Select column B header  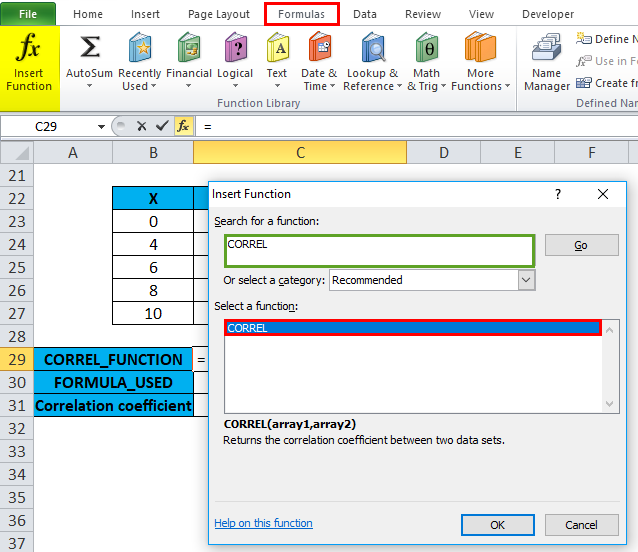(153, 153)
